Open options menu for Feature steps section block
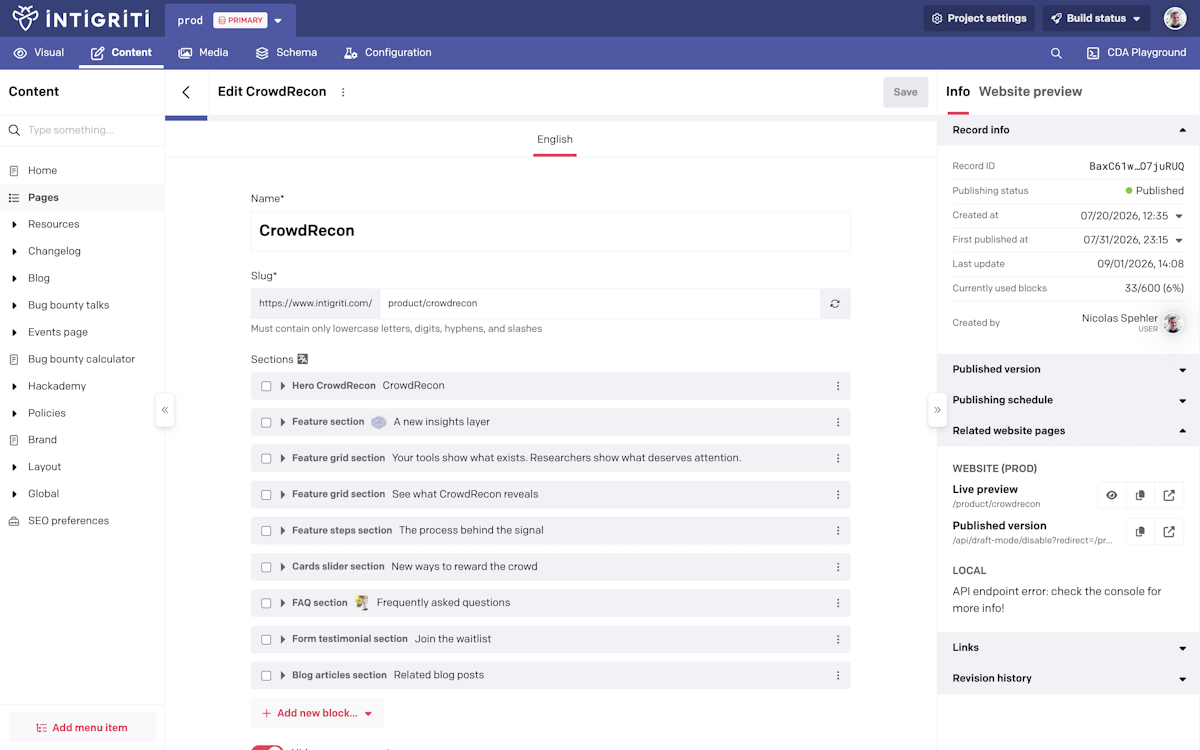Viewport: 1200px width, 750px height. [838, 531]
